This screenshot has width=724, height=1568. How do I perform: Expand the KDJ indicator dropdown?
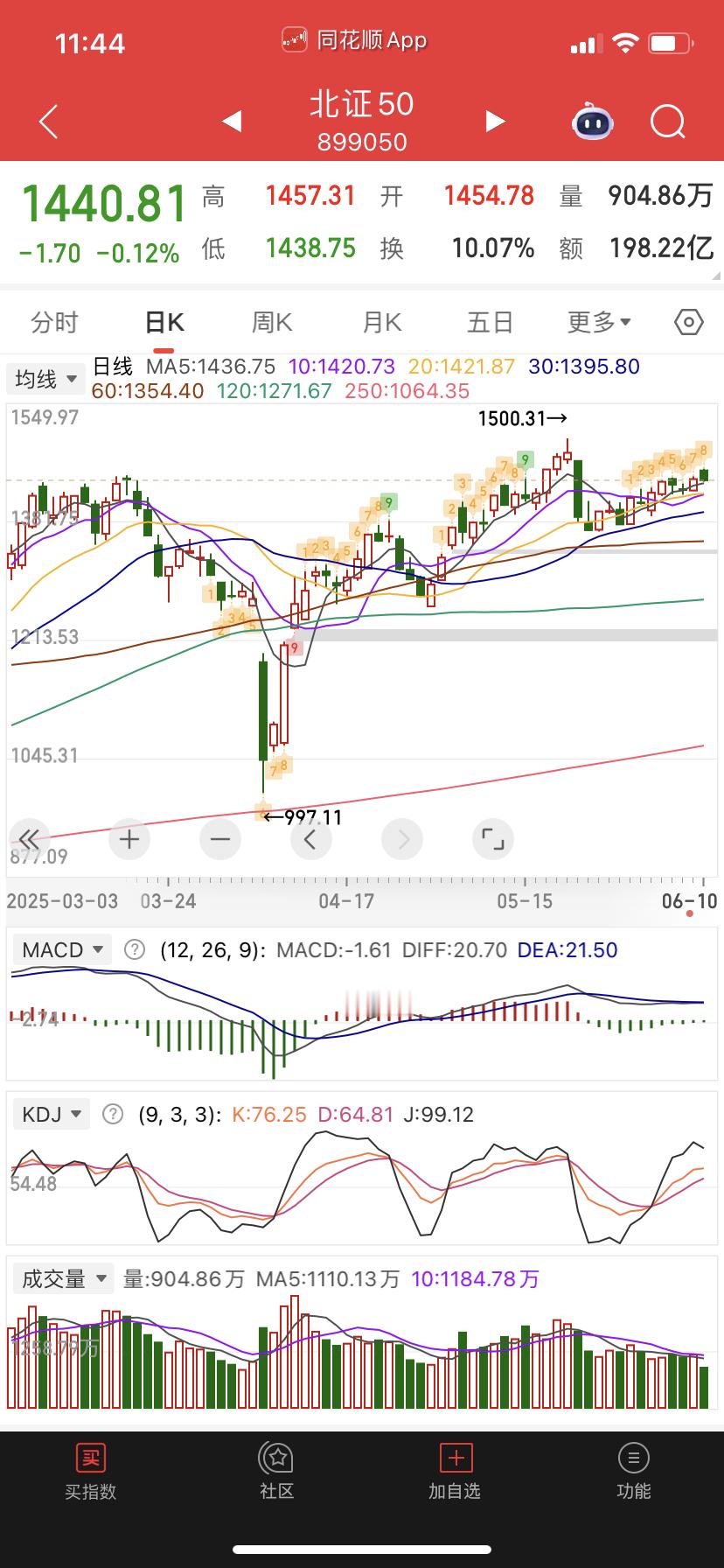coord(52,1114)
